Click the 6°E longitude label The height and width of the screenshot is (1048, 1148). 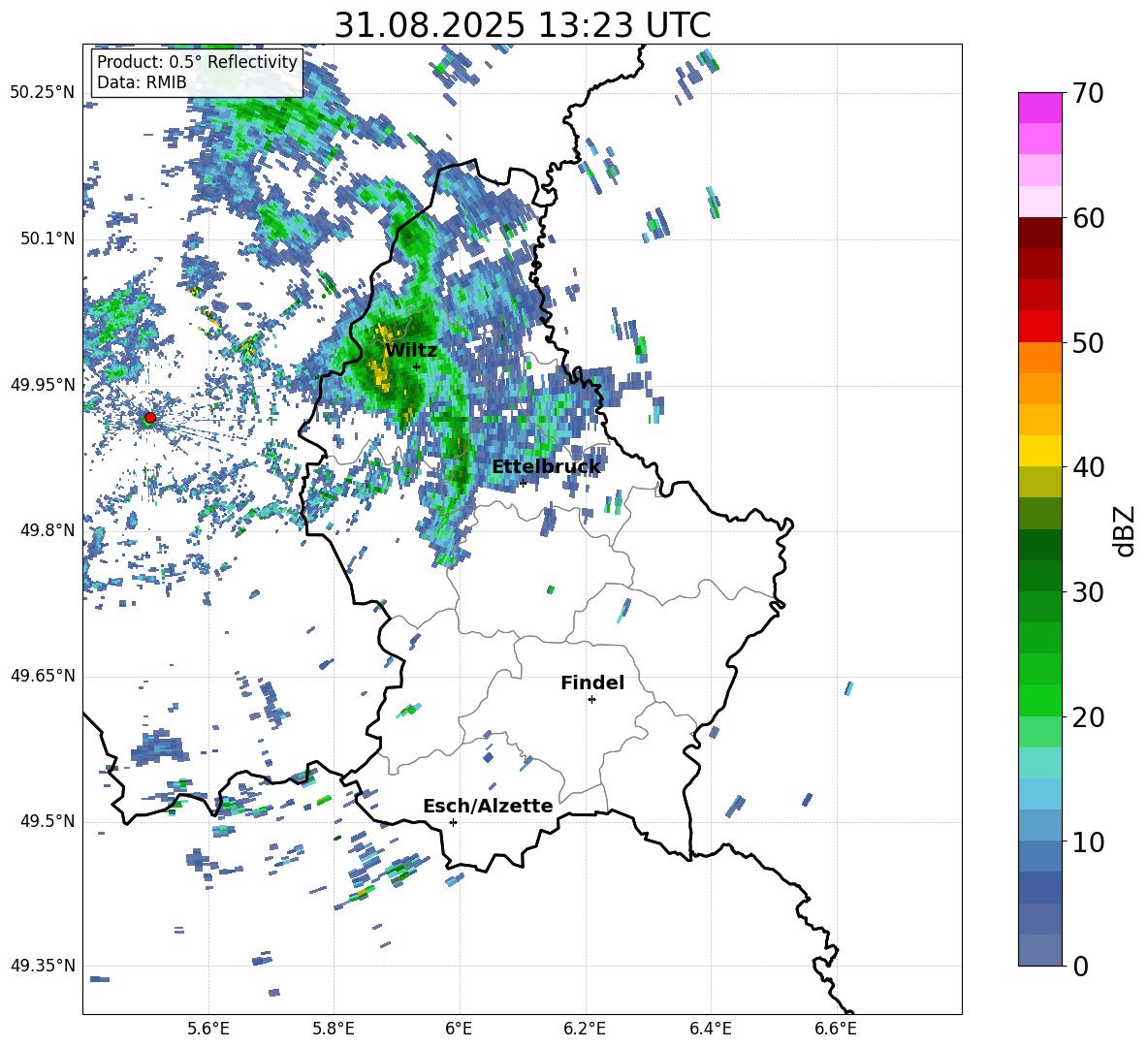pyautogui.click(x=459, y=1029)
